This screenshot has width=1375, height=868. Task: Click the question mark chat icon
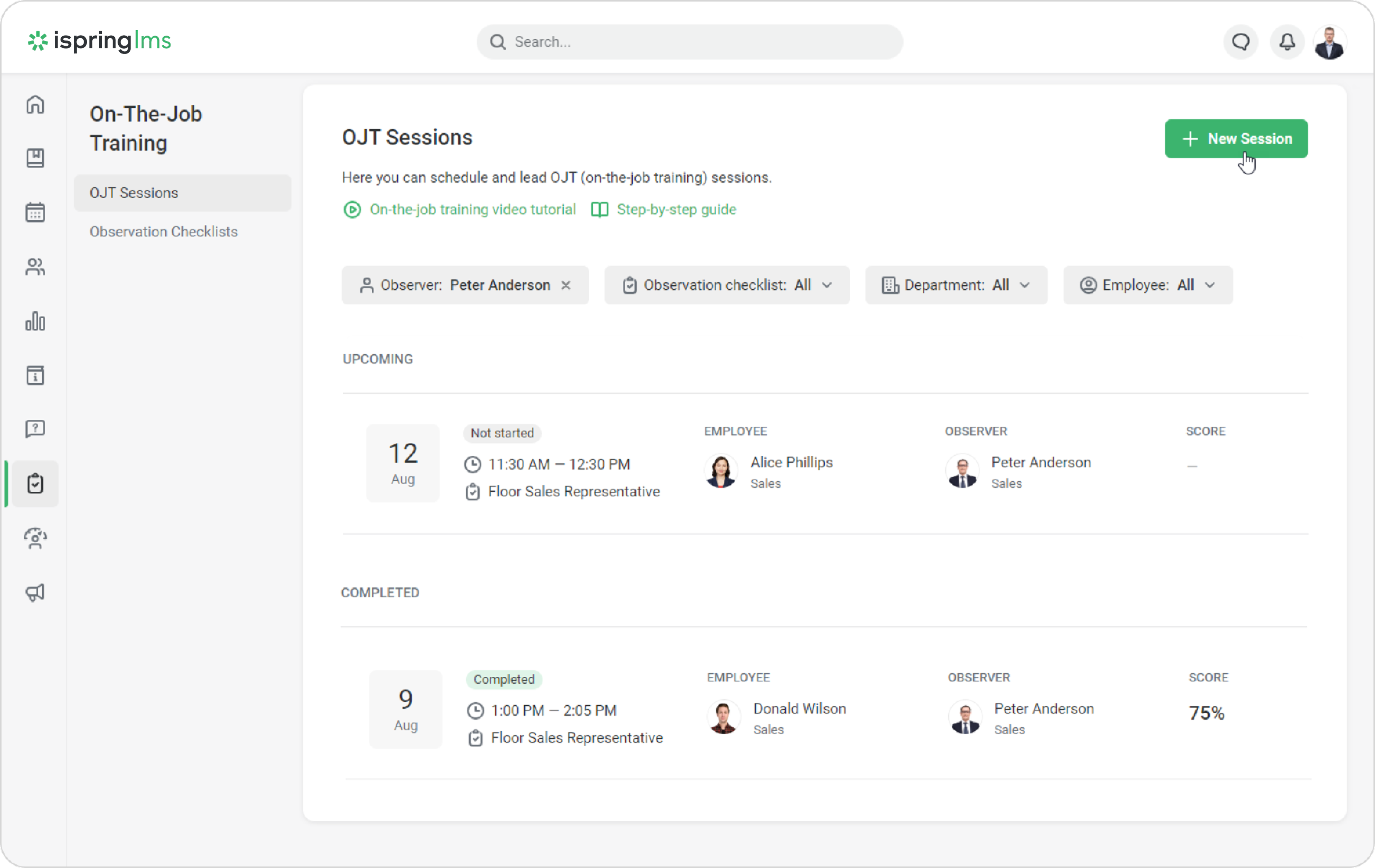click(36, 429)
